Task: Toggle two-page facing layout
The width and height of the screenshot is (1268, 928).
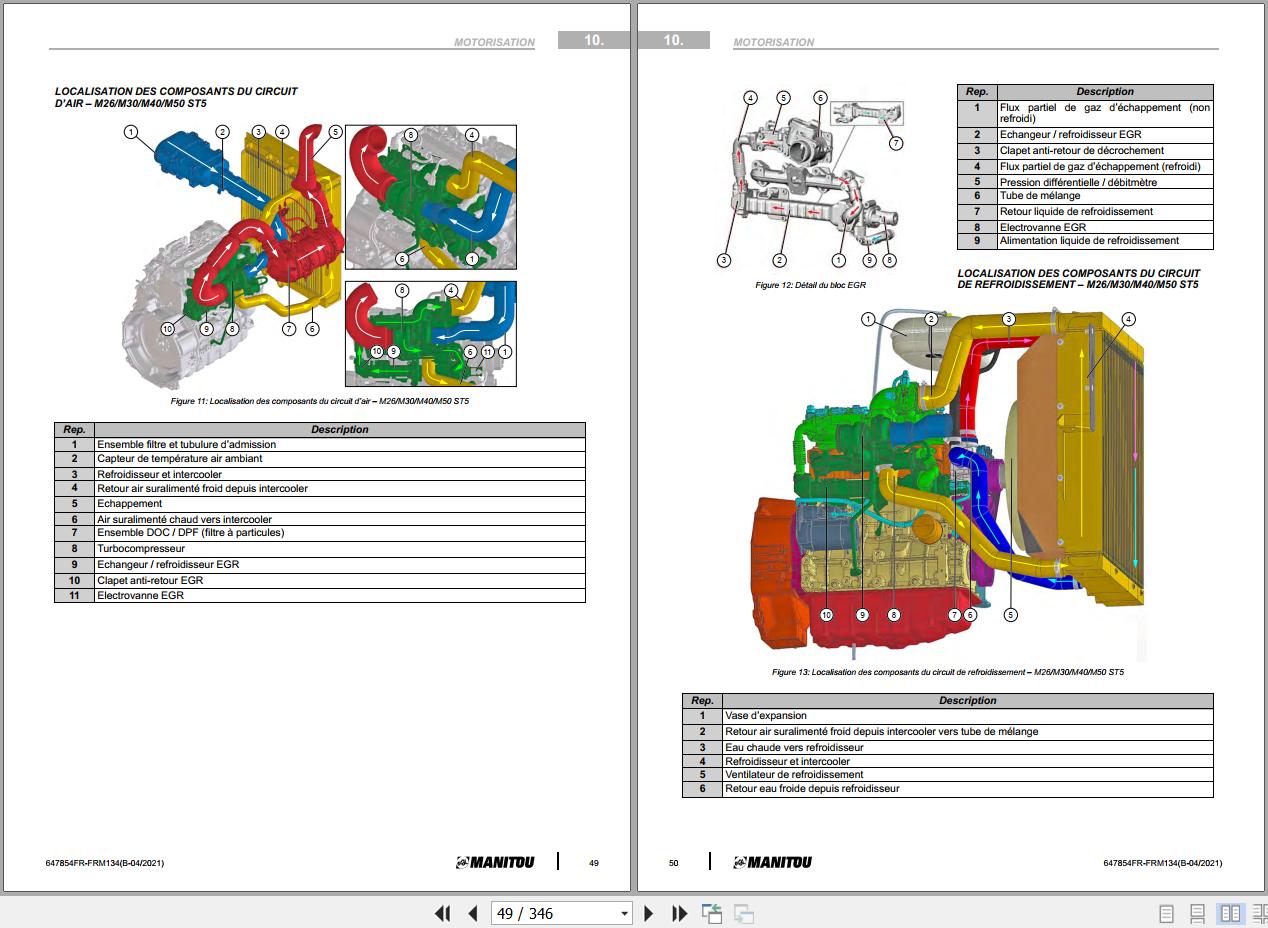Action: click(1229, 913)
